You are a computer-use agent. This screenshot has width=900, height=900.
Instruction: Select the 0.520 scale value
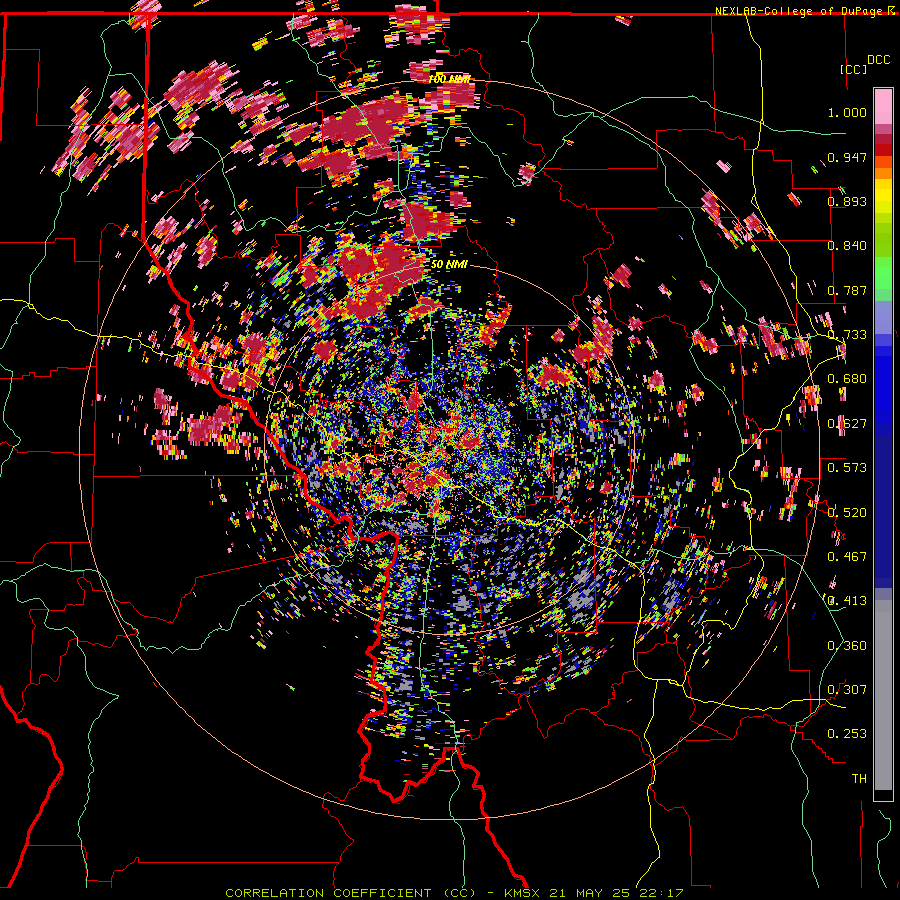847,513
